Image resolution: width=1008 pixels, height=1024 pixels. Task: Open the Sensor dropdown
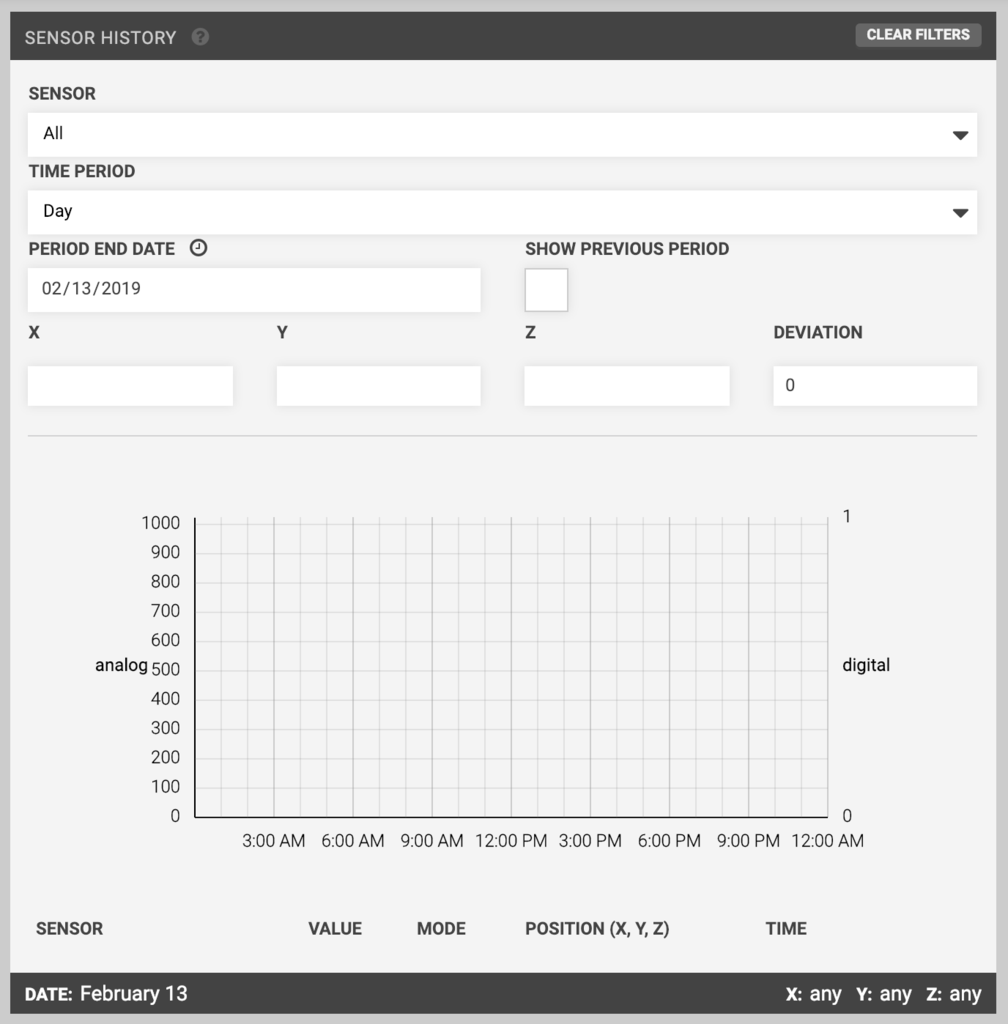502,134
